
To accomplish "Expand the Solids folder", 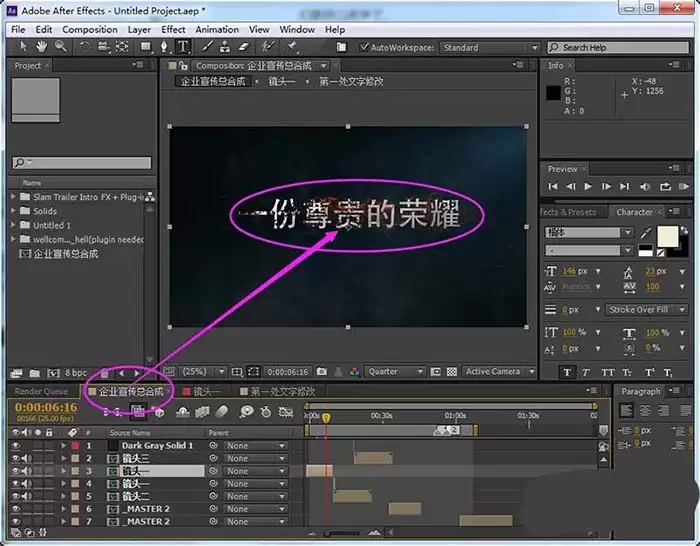I will [x=13, y=210].
